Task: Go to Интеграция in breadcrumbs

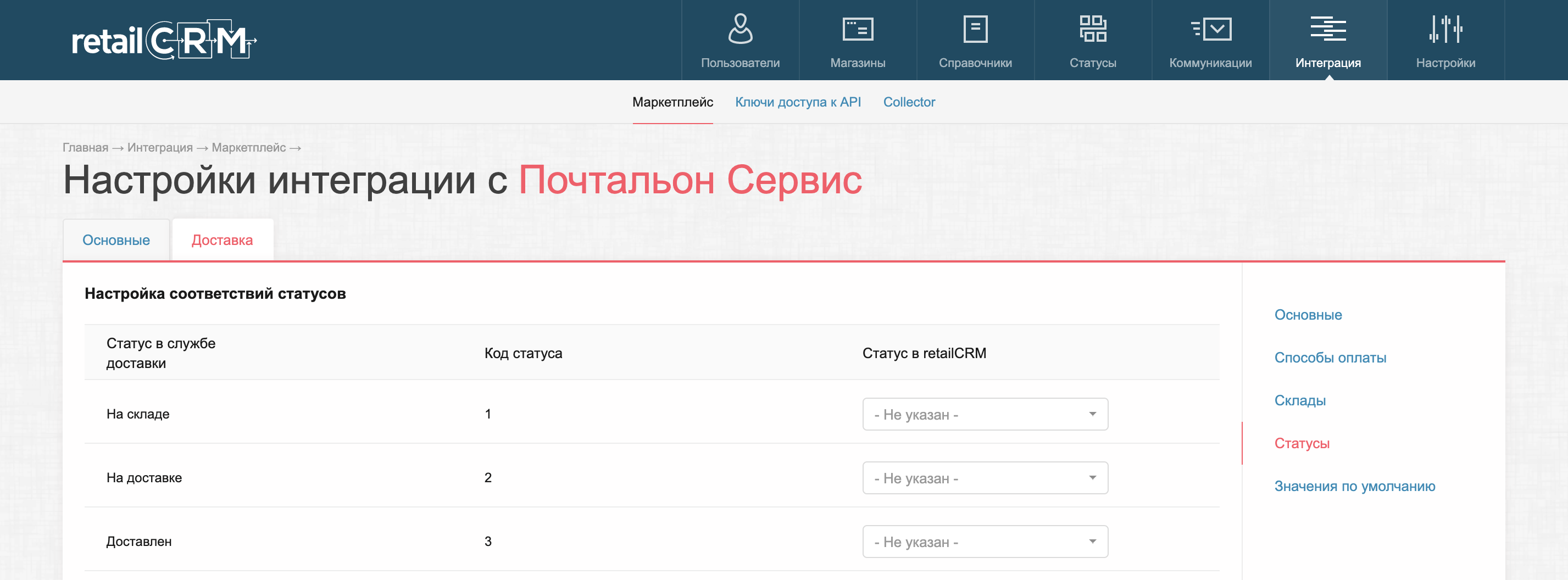Action: (x=160, y=147)
